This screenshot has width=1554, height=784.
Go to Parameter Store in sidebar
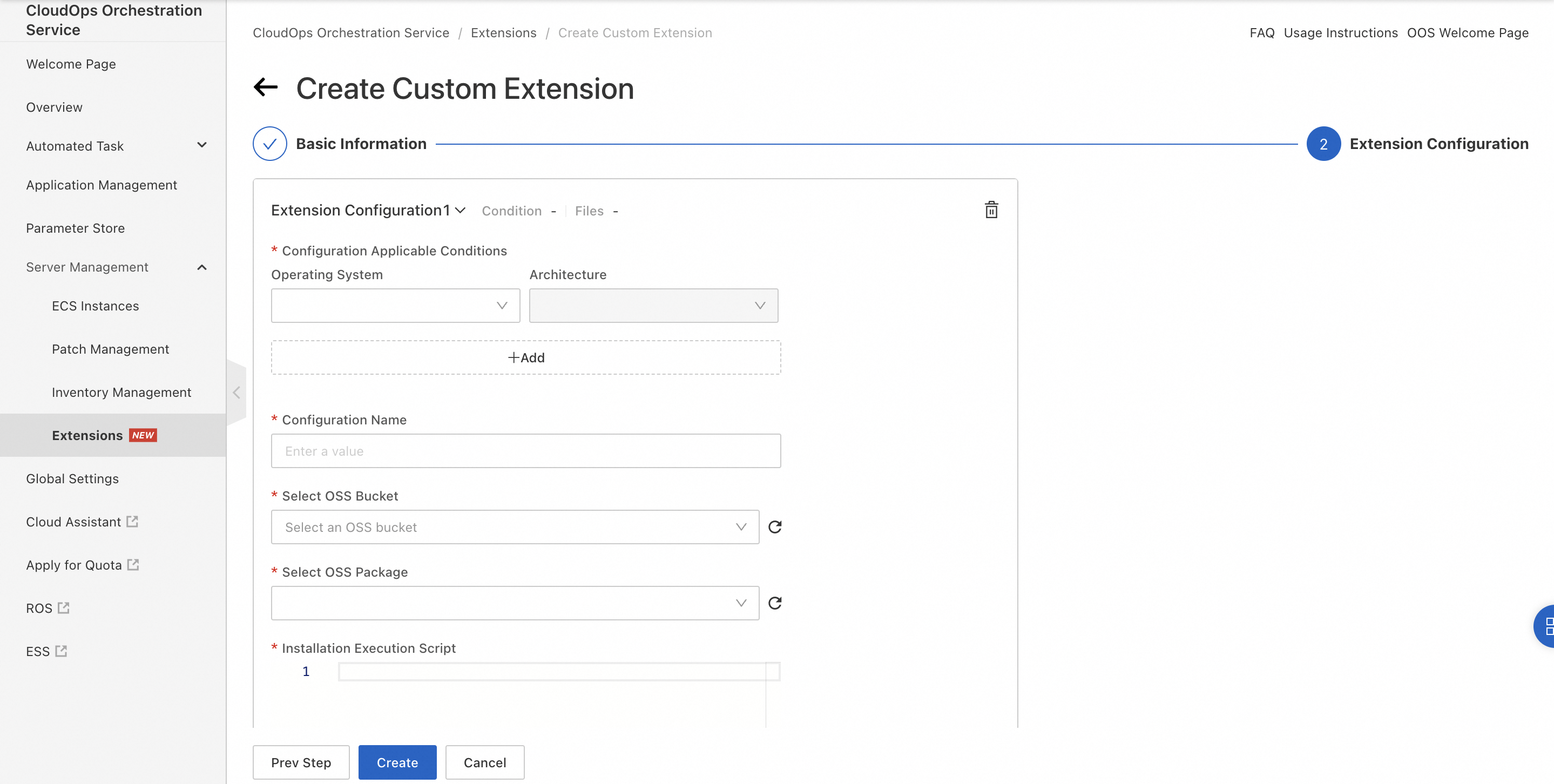tap(76, 228)
